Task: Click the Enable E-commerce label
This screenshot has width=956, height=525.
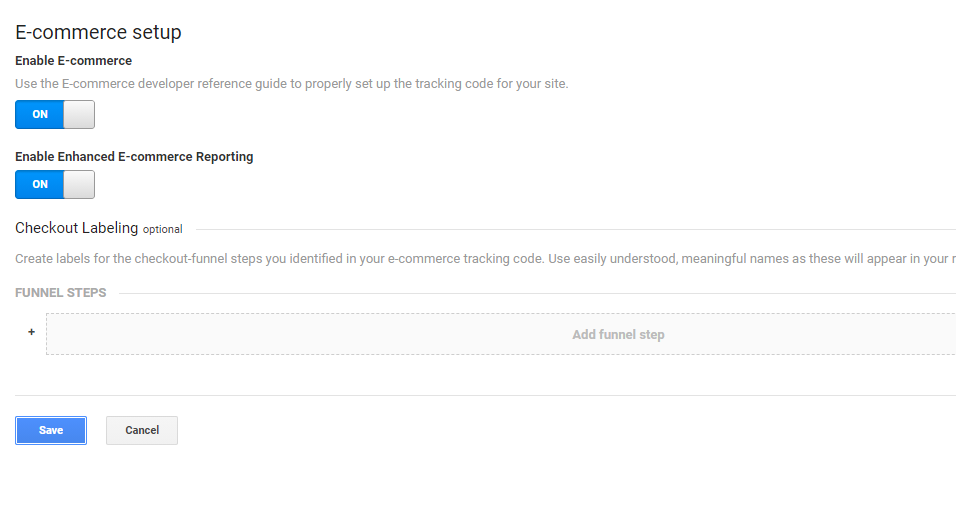Action: click(74, 61)
